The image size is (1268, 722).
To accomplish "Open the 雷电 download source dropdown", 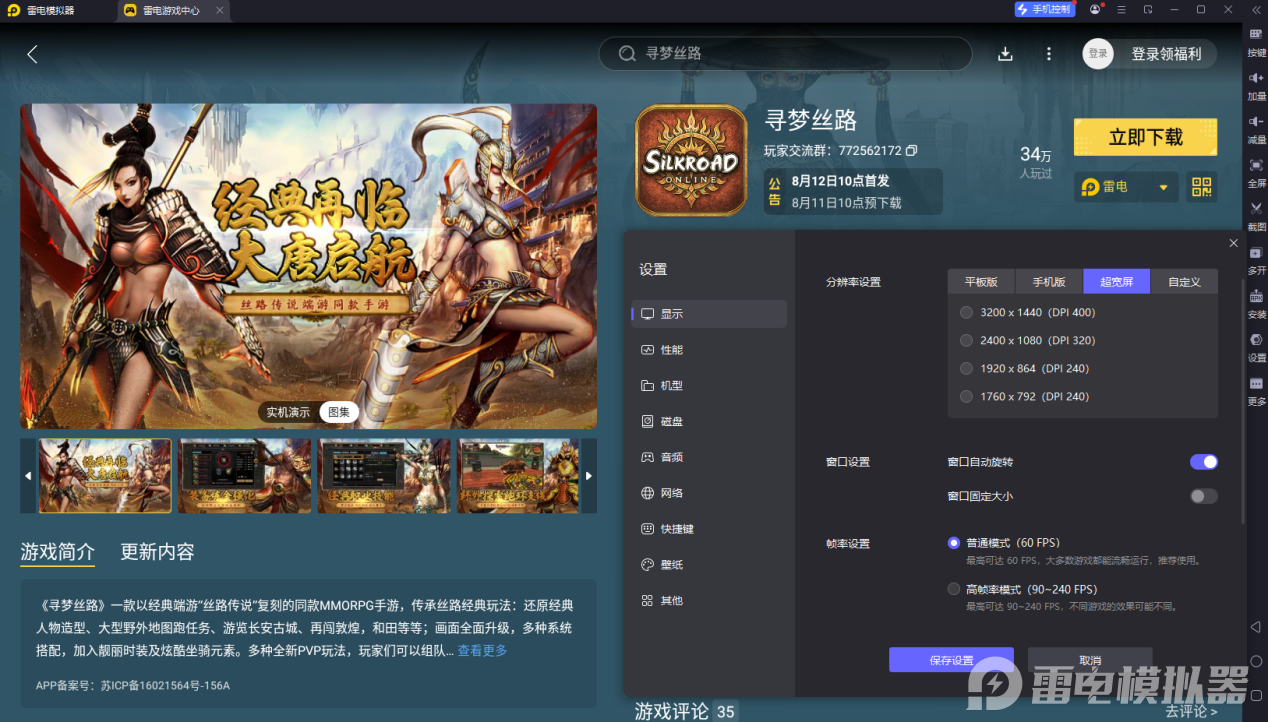I will tap(1127, 187).
